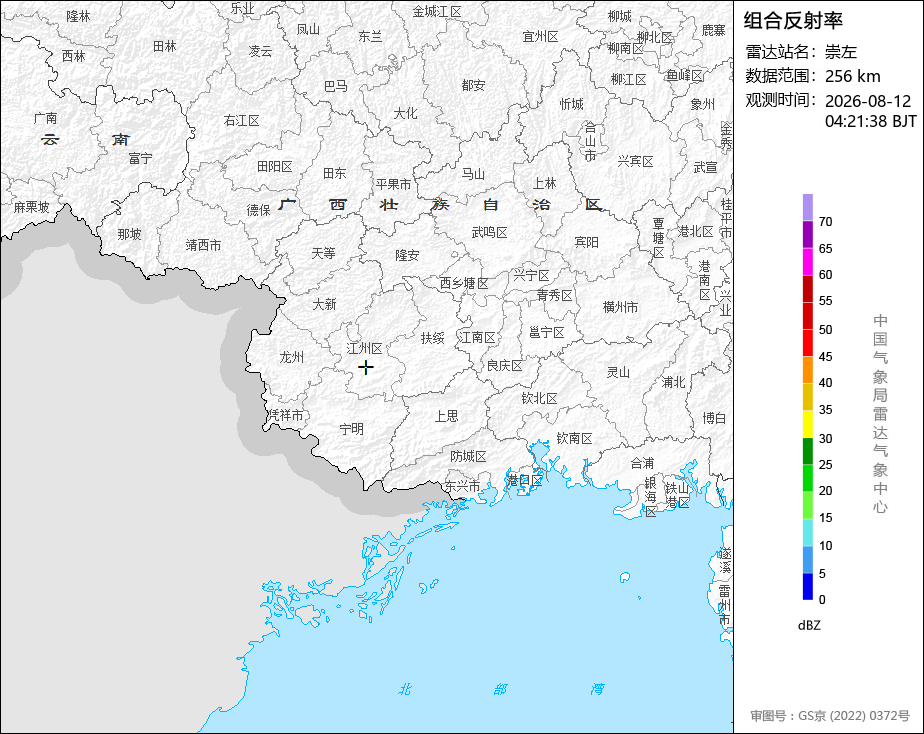Click the 审图号 GS京 (2022) 0372号 text
This screenshot has width=924, height=734.
click(x=830, y=716)
